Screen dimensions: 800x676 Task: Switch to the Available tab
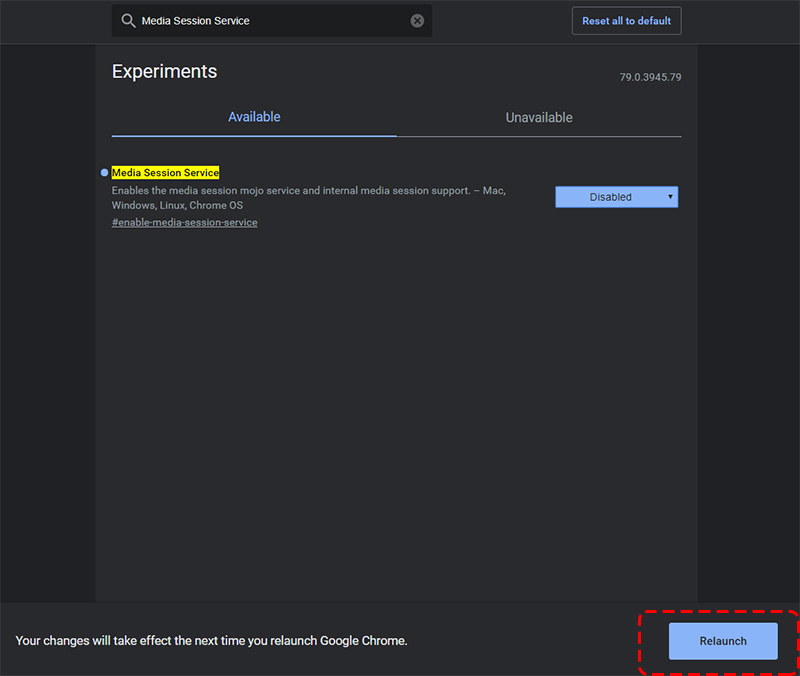254,117
